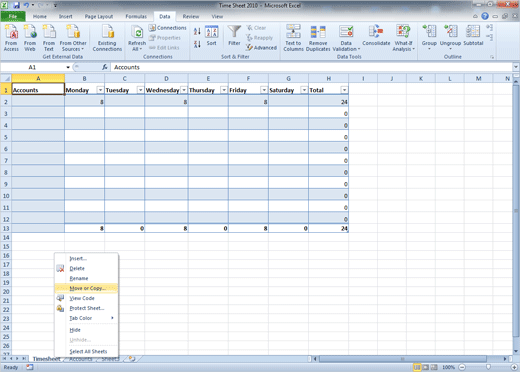Open the Saturday column filter dropdown
Viewport: 520px width, 372px height.
pos(304,90)
